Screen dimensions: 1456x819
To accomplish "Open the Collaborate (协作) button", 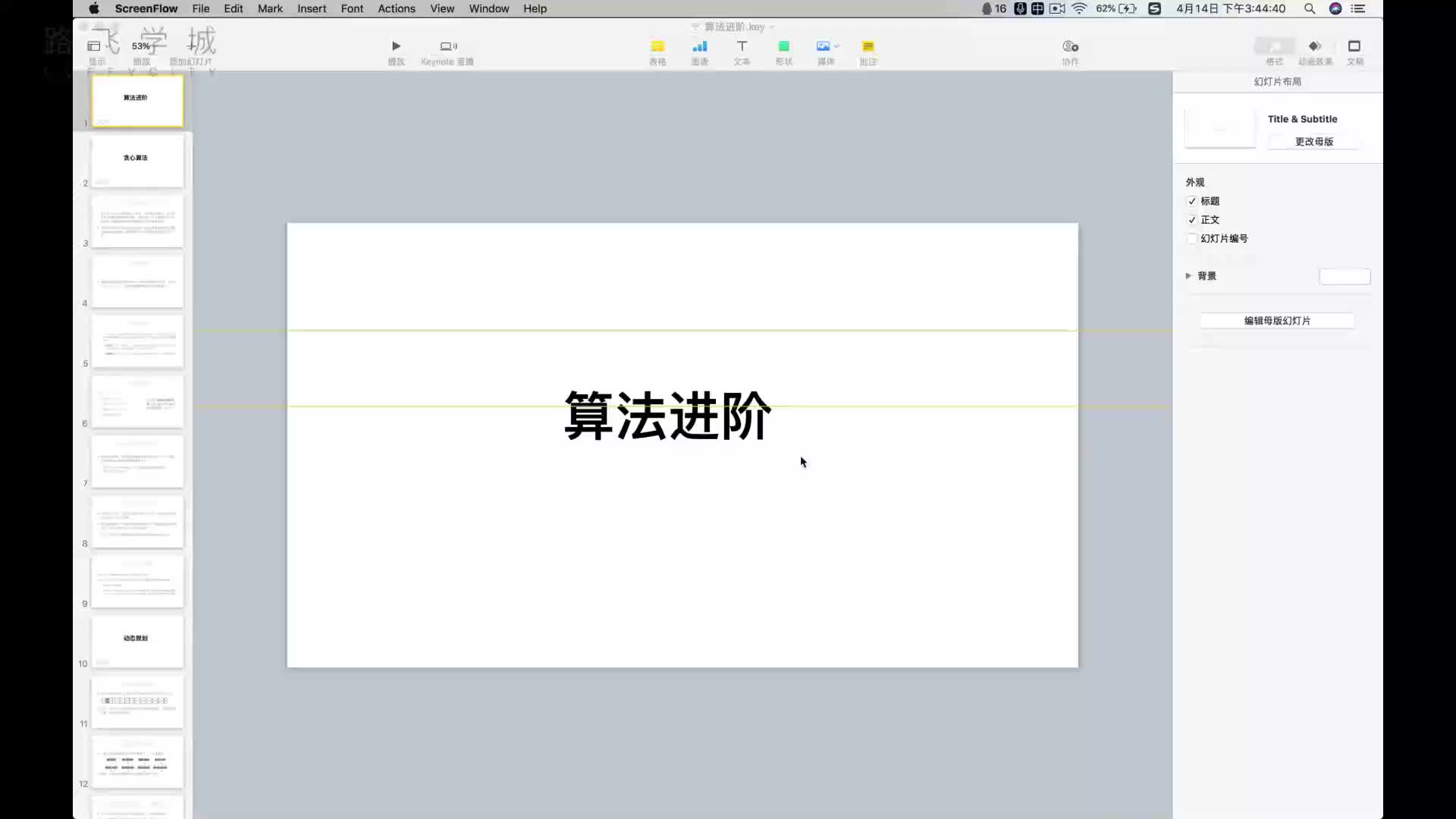I will [x=1070, y=52].
